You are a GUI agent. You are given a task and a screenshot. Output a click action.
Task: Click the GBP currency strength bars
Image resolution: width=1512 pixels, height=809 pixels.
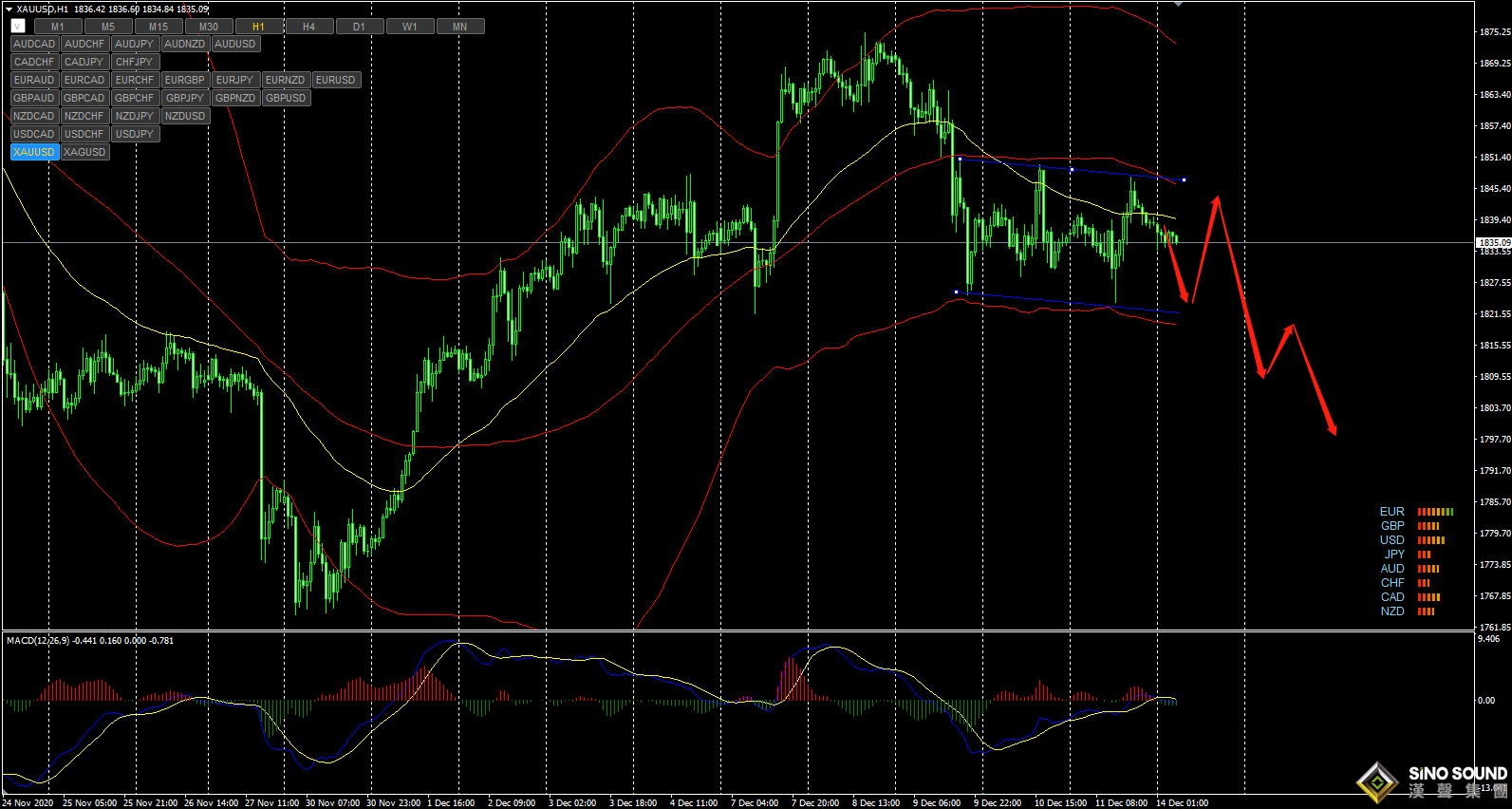(x=1428, y=526)
